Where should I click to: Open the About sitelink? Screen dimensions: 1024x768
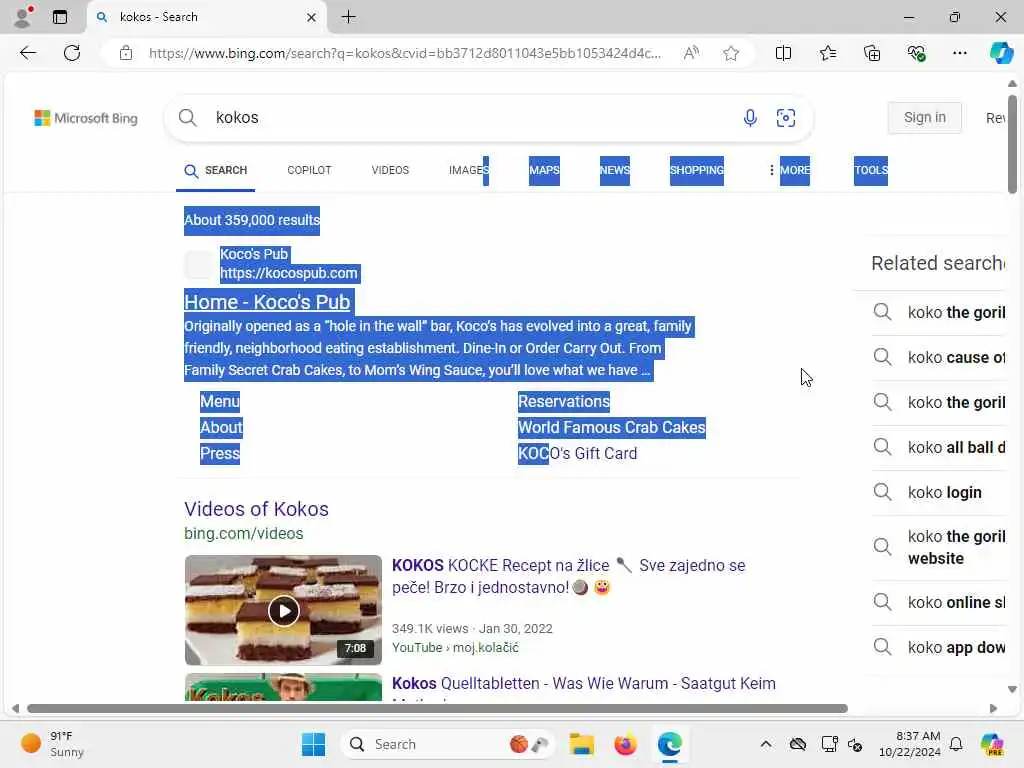pos(221,427)
